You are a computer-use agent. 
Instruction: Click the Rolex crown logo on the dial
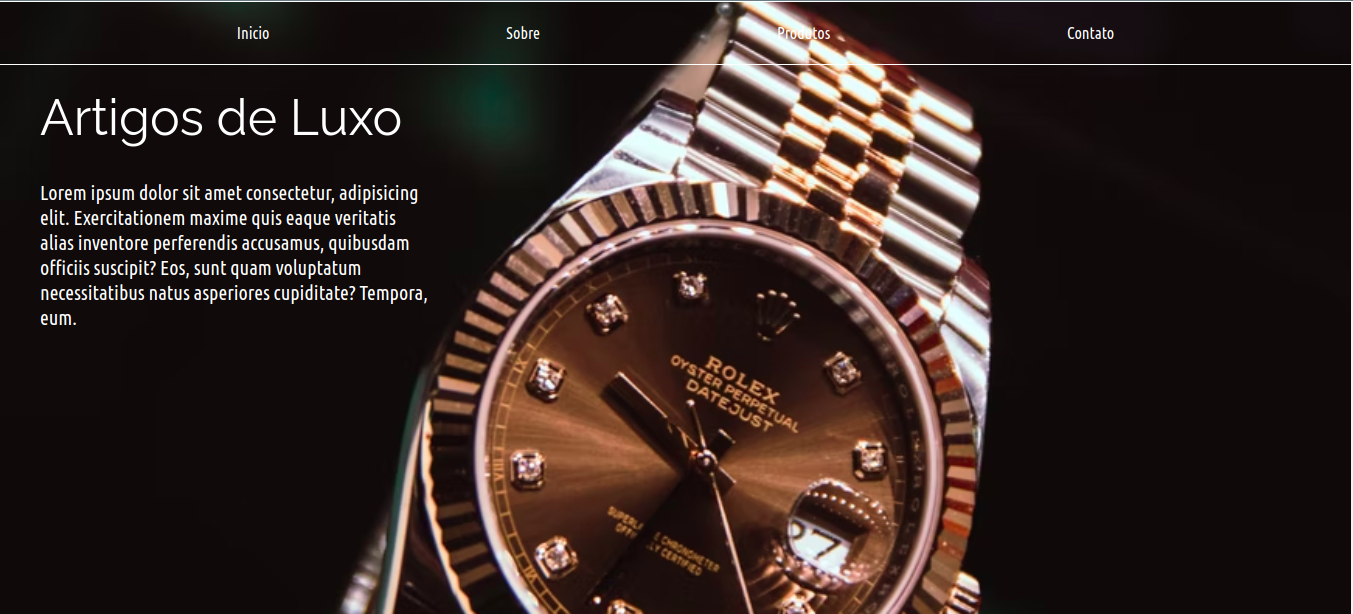[x=777, y=316]
